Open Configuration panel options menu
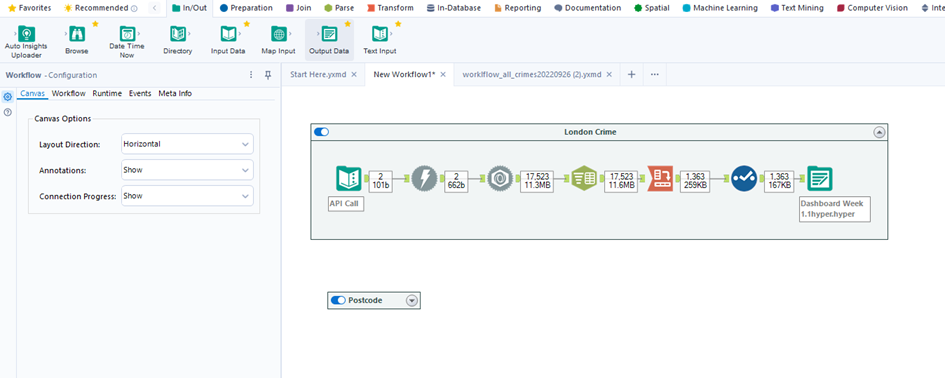Image resolution: width=945 pixels, height=378 pixels. (251, 75)
